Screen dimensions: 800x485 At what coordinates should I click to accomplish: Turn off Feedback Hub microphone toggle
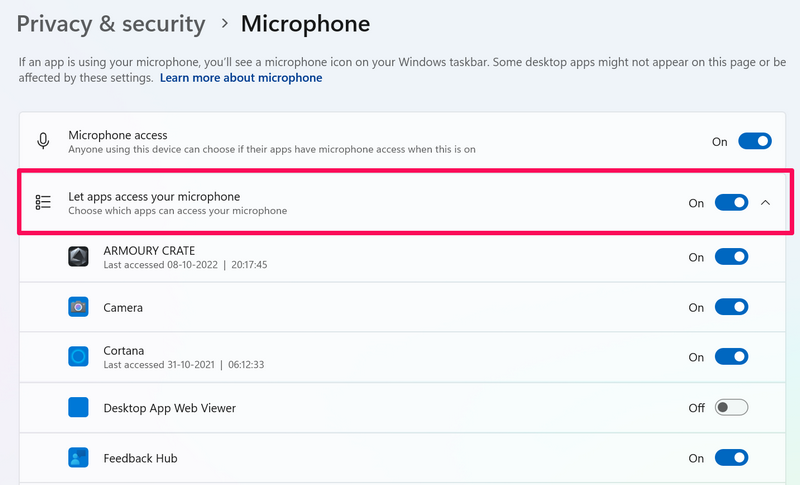(x=731, y=458)
